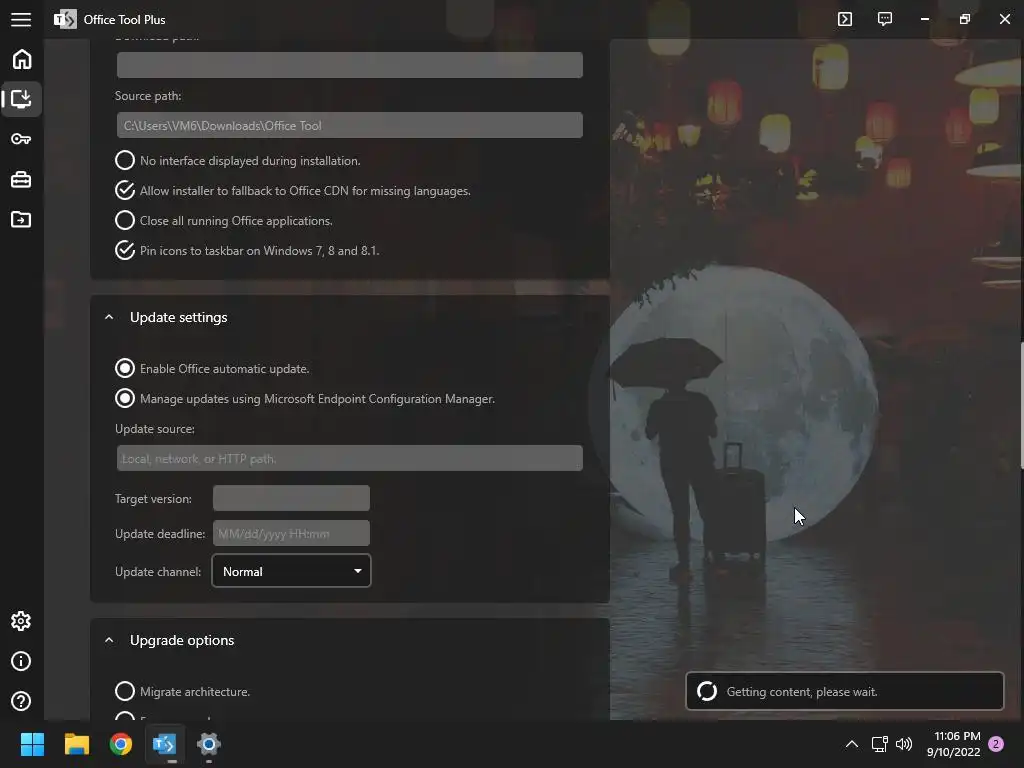Screen dimensions: 1024x768
Task: Click the Update source path field
Action: [x=349, y=458]
